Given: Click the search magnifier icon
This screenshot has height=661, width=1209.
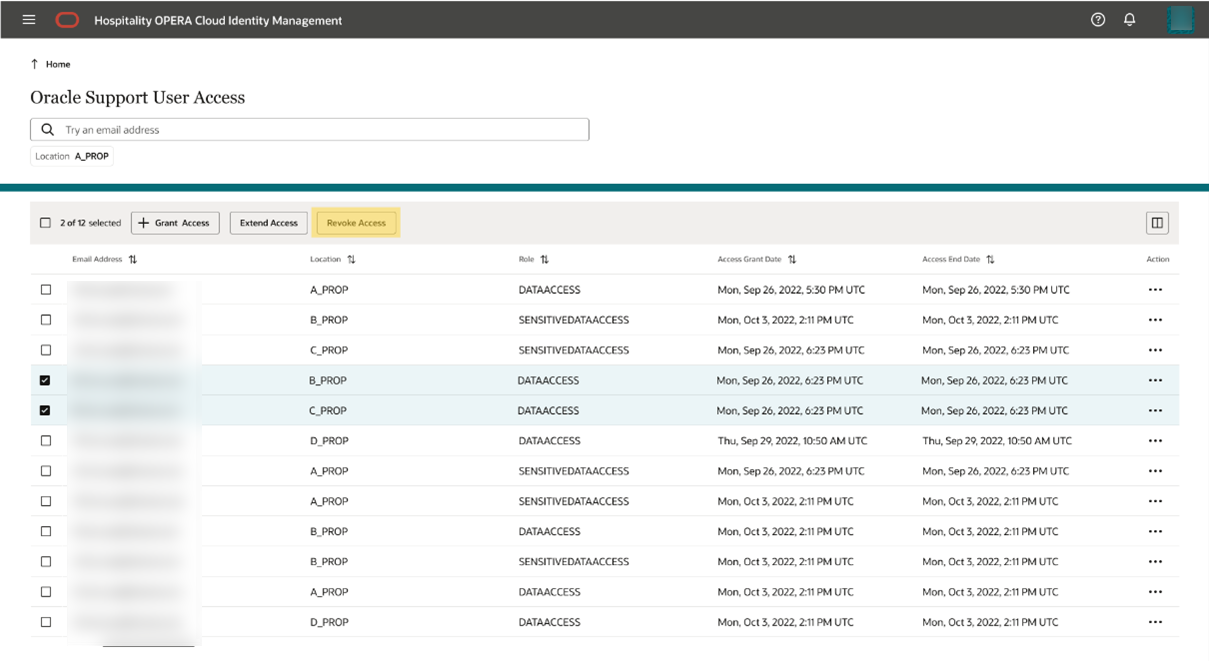Looking at the screenshot, I should pos(46,128).
